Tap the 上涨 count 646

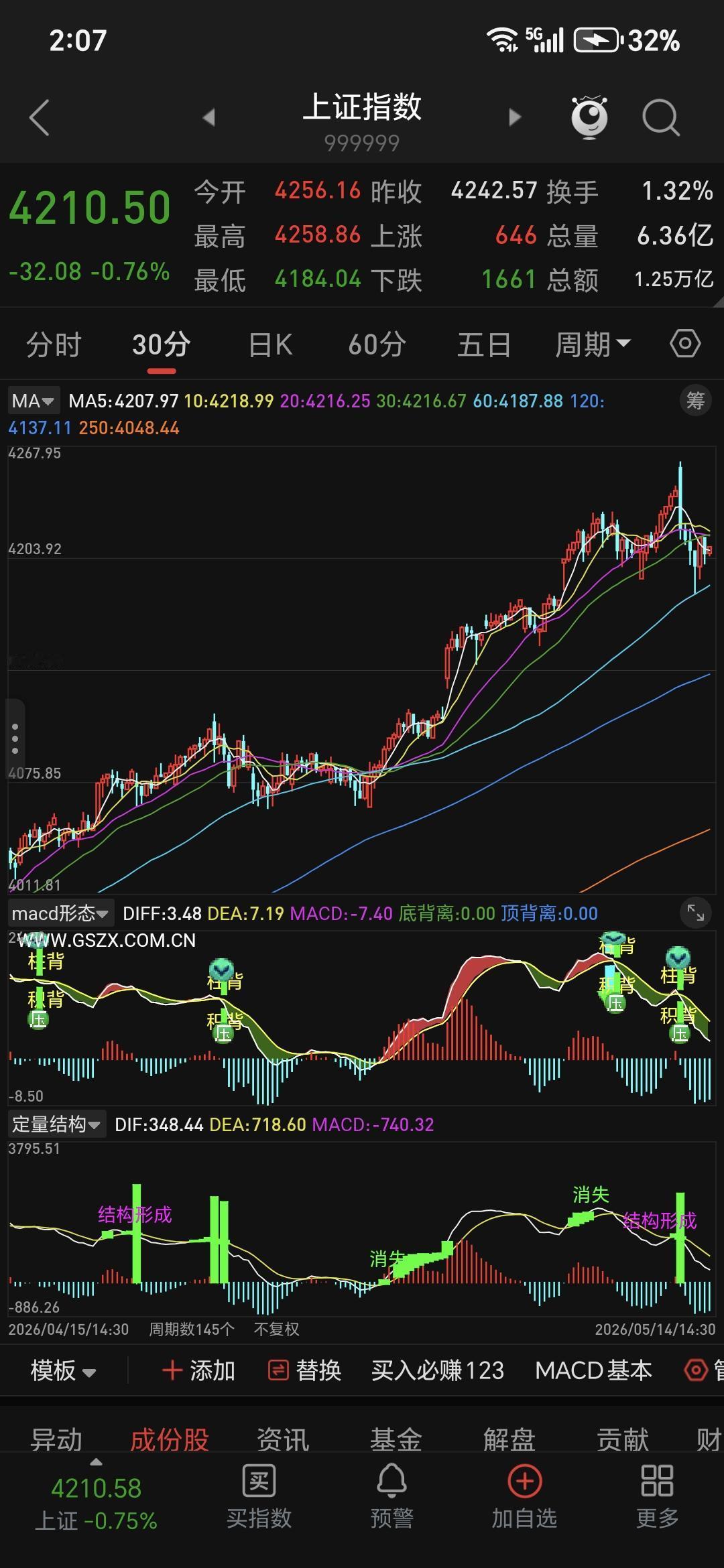[x=516, y=235]
